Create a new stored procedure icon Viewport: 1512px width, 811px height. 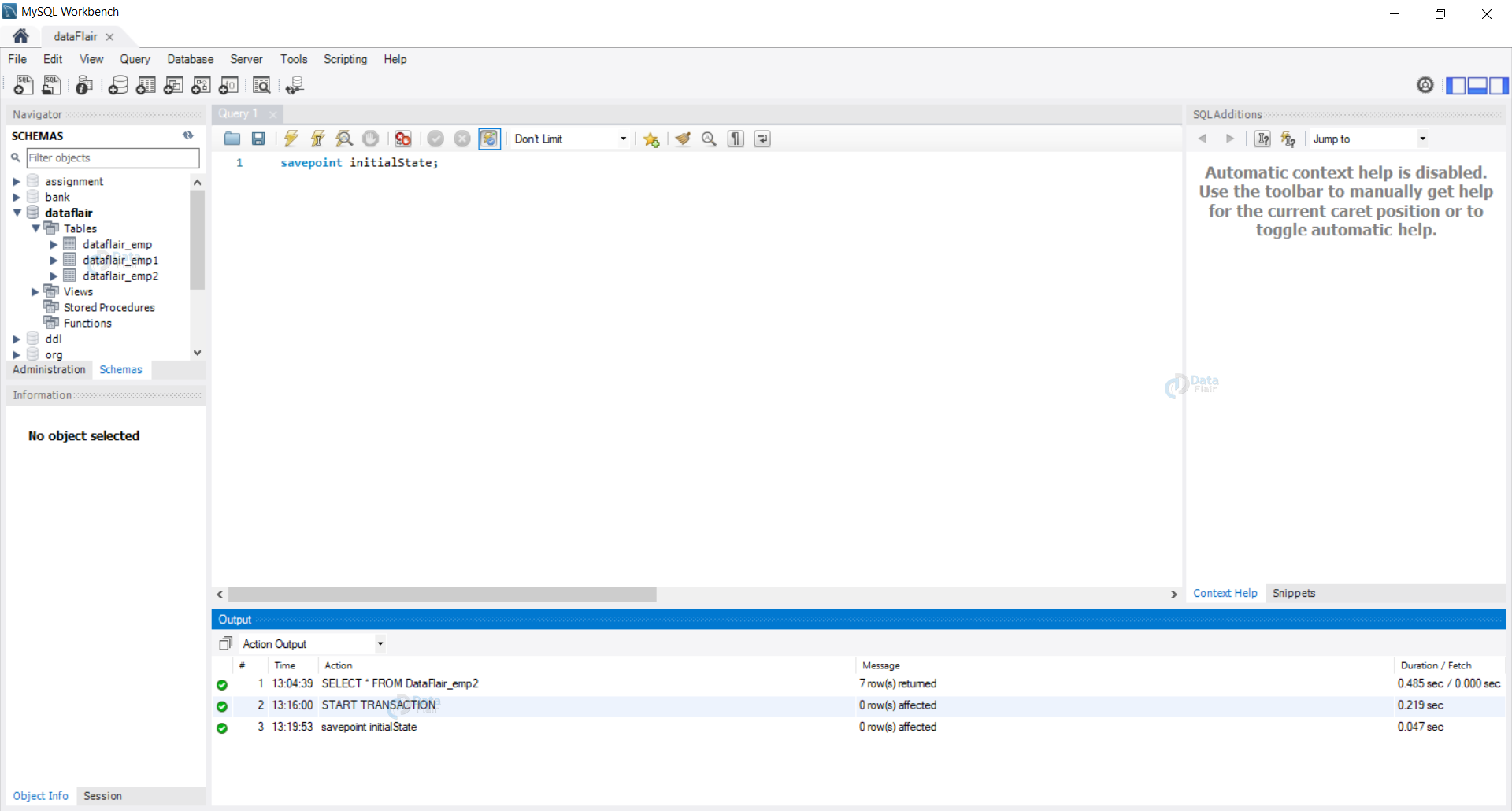point(201,85)
